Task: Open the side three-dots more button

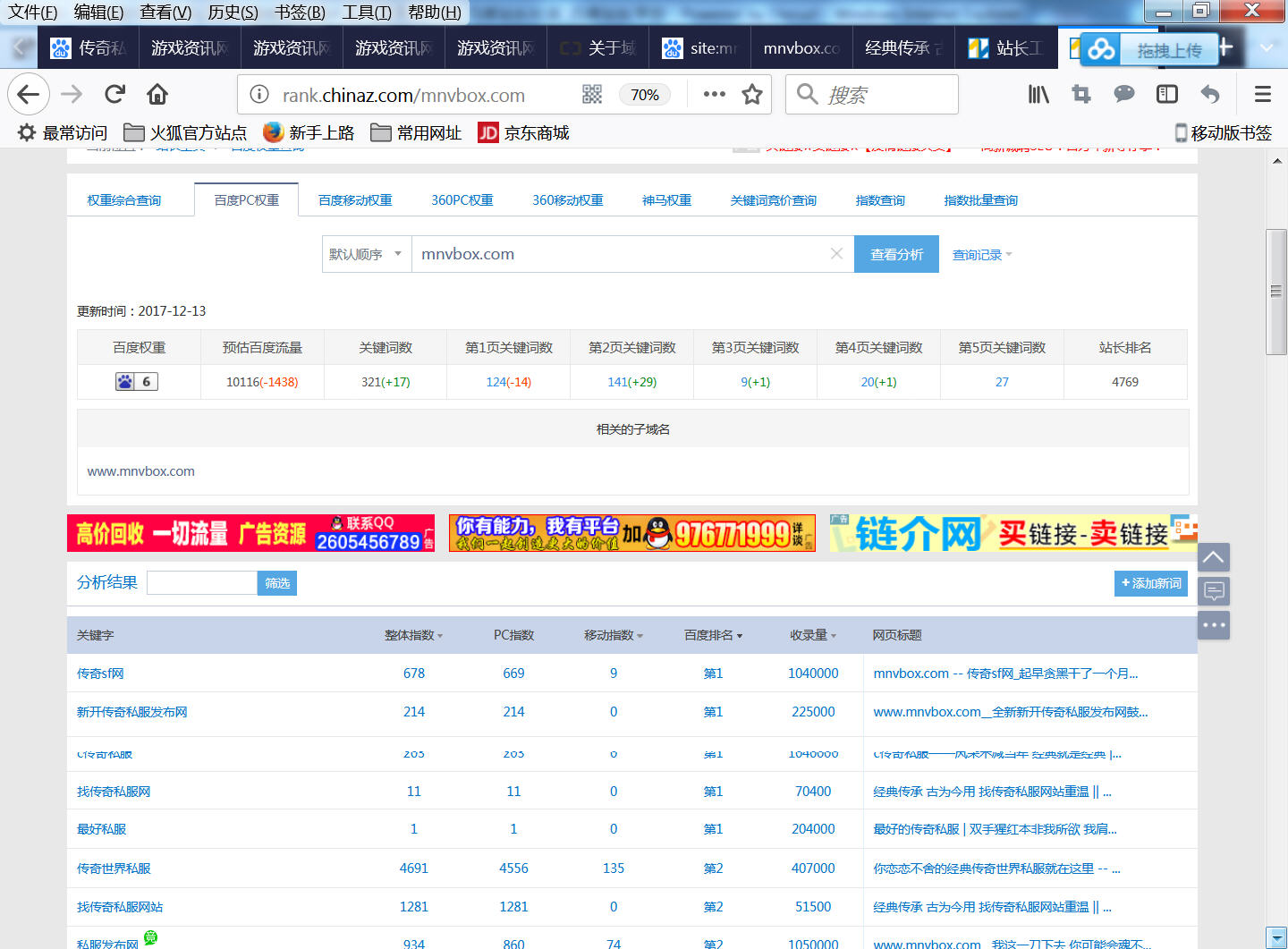Action: point(1214,625)
